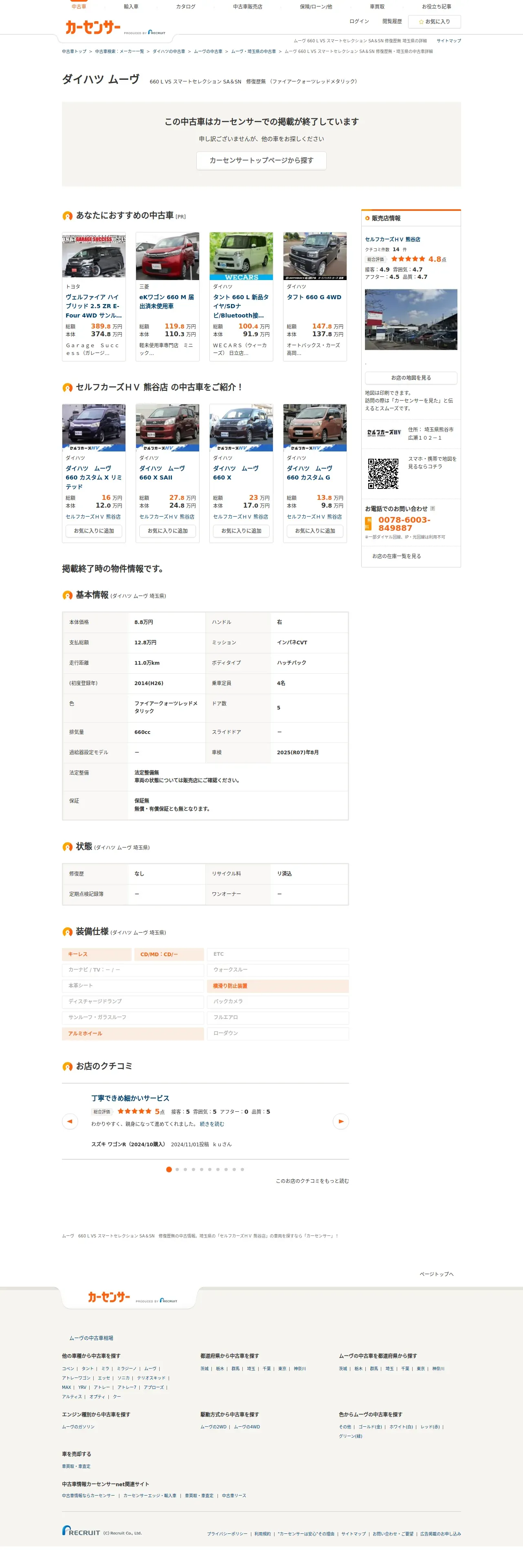
Task: Click the アトレーワゴン footer link
Action: click(76, 1378)
